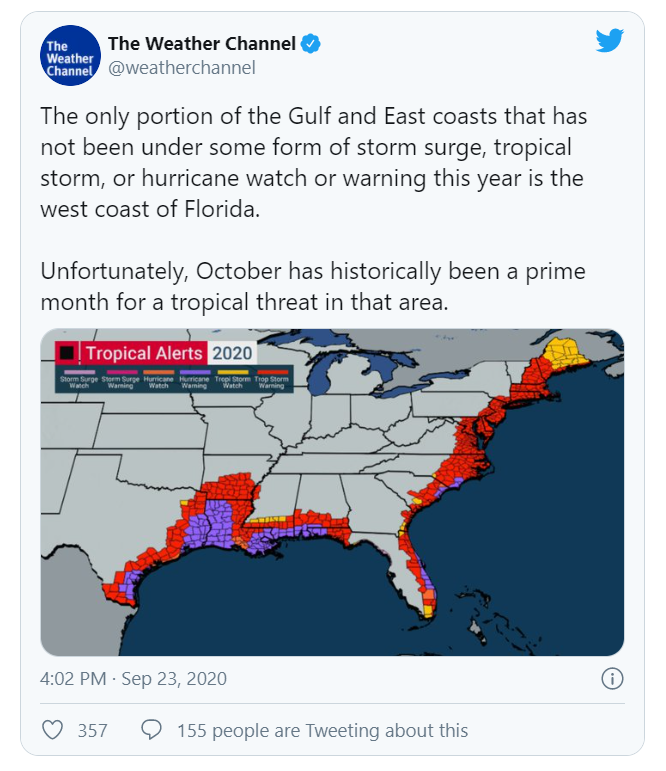Click the 2020 year label on map

point(232,353)
